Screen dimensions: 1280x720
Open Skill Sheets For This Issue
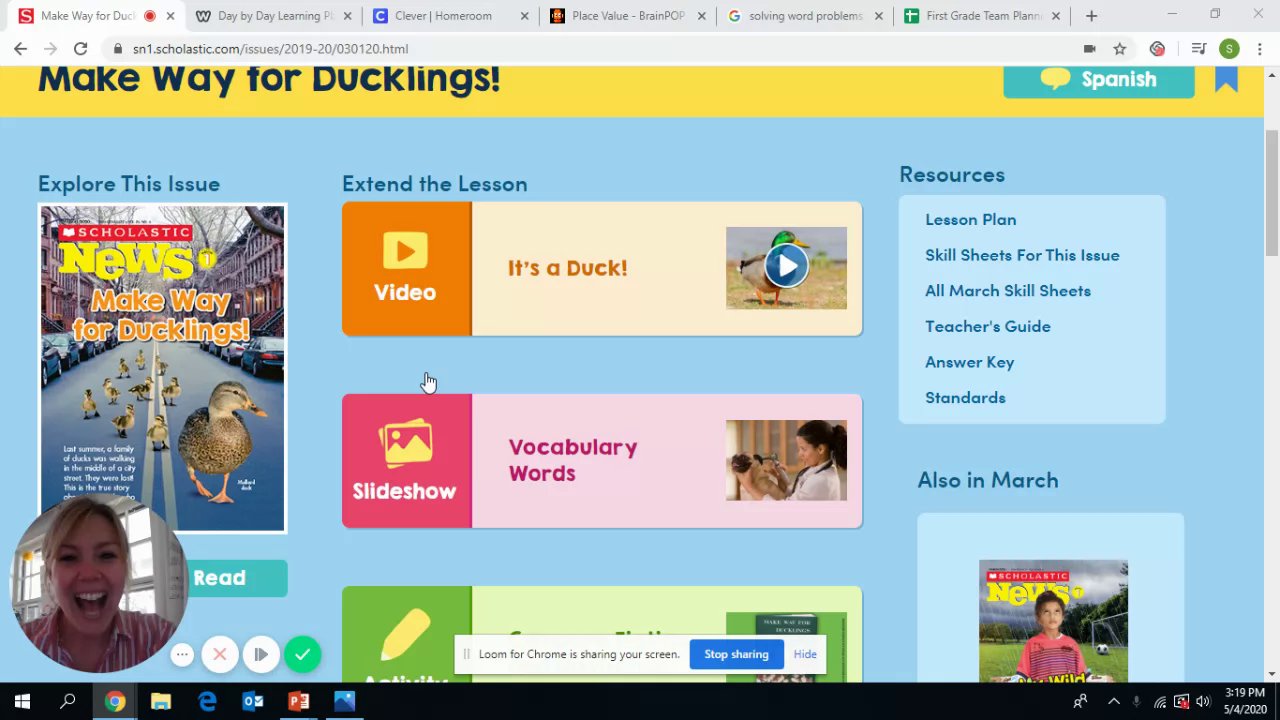coord(1022,255)
